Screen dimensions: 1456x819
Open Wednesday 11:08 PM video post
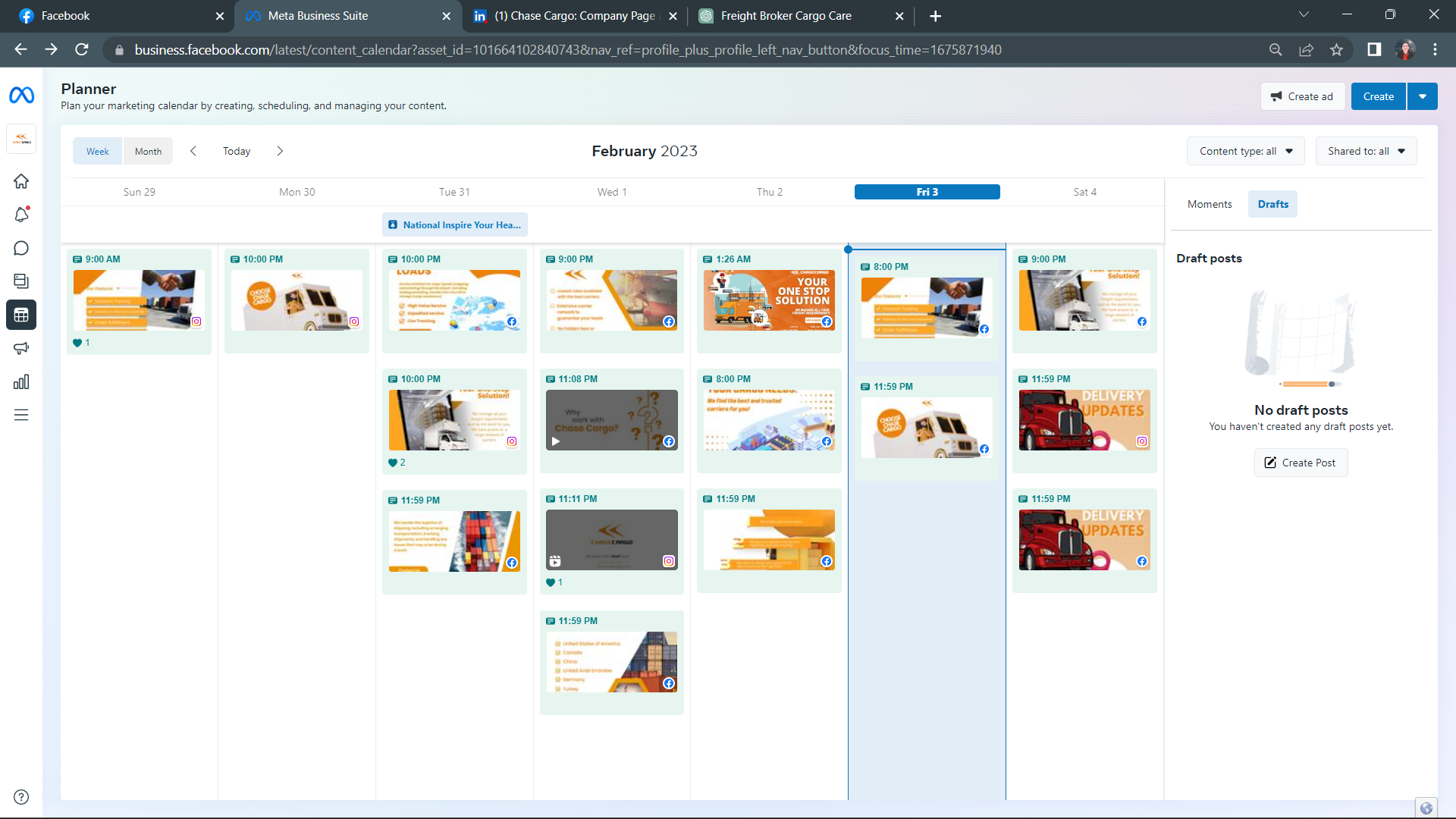(x=611, y=421)
